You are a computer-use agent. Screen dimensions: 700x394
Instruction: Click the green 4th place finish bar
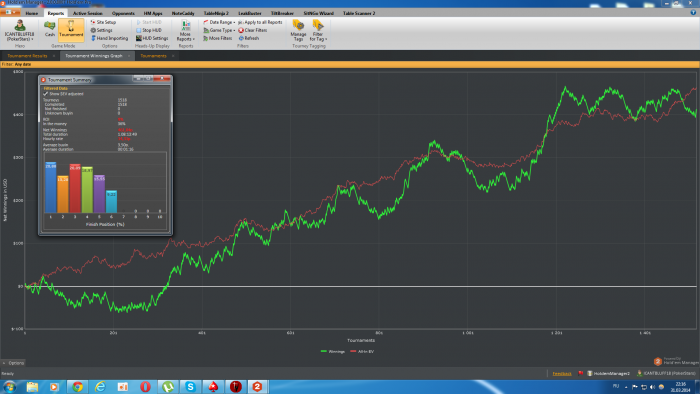[87, 190]
